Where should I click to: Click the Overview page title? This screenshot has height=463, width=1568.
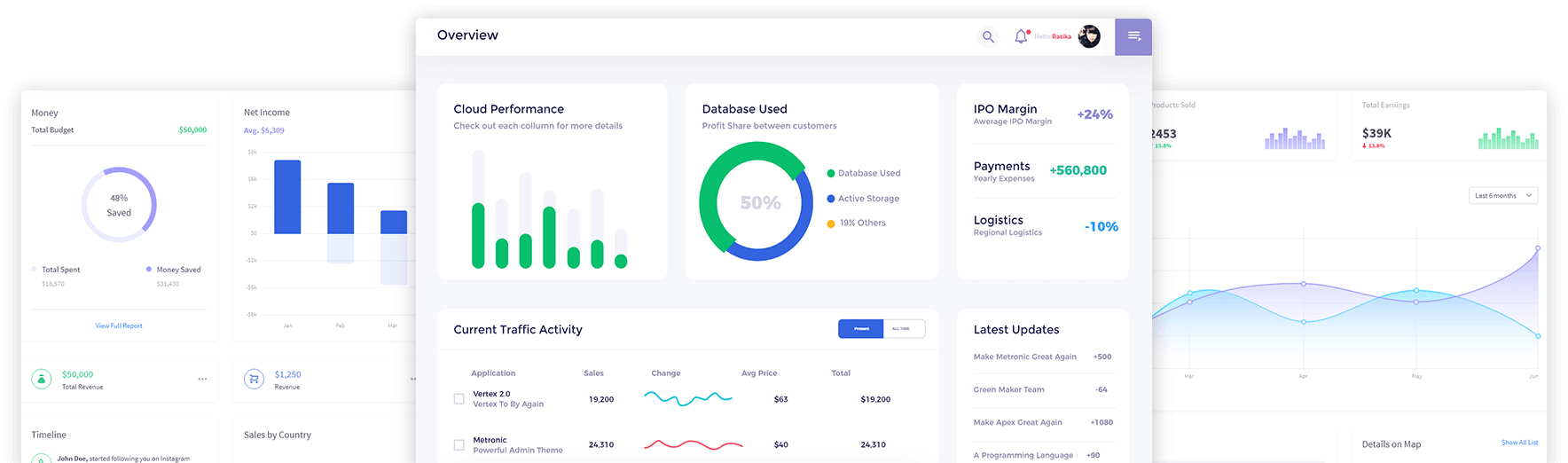(467, 35)
